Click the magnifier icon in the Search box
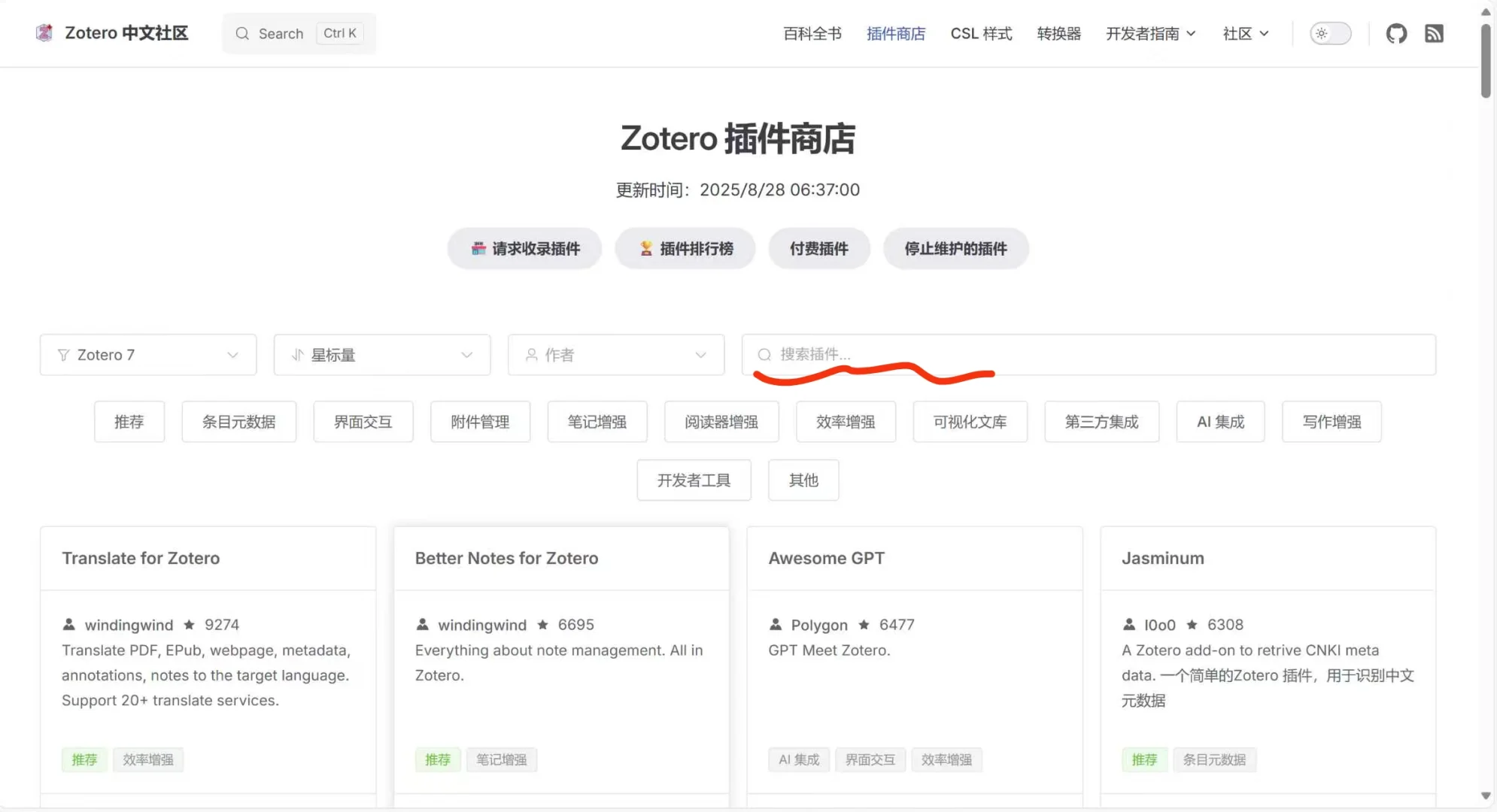 (x=242, y=33)
